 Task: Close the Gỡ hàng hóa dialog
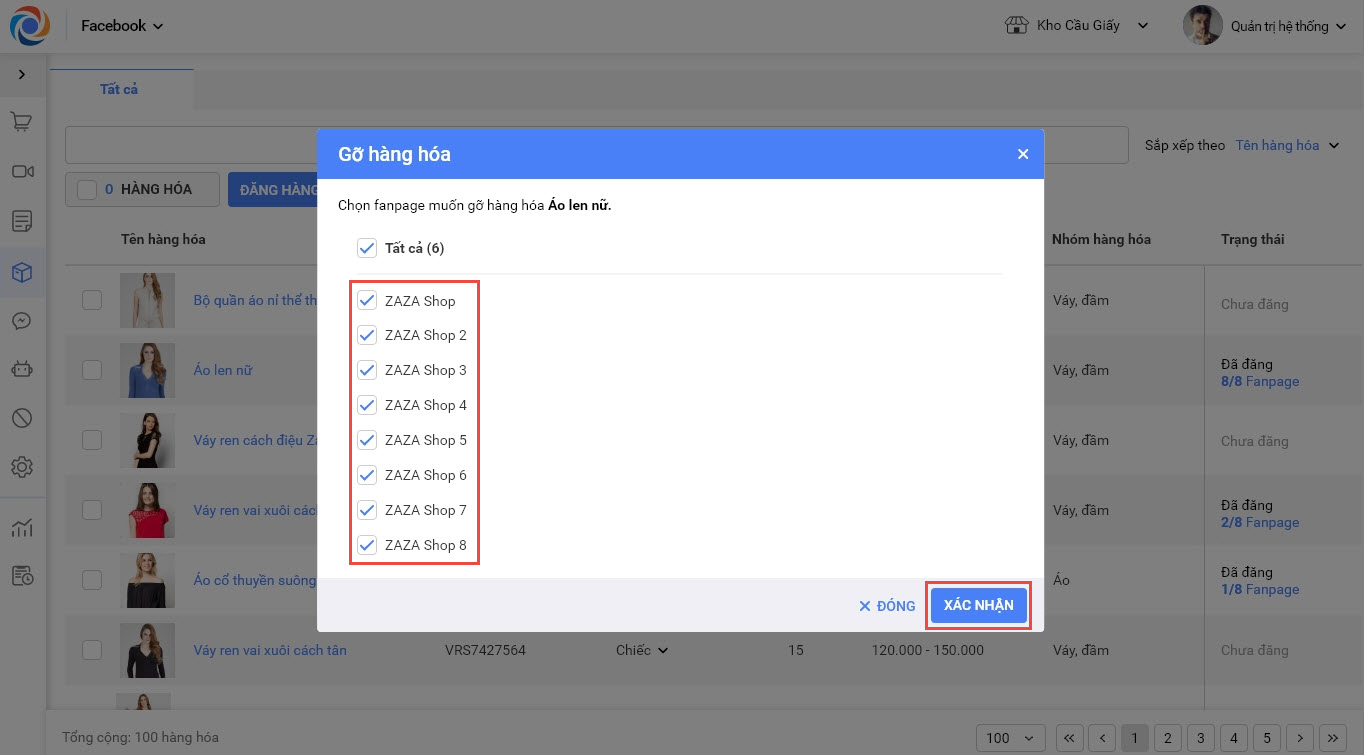click(1022, 154)
